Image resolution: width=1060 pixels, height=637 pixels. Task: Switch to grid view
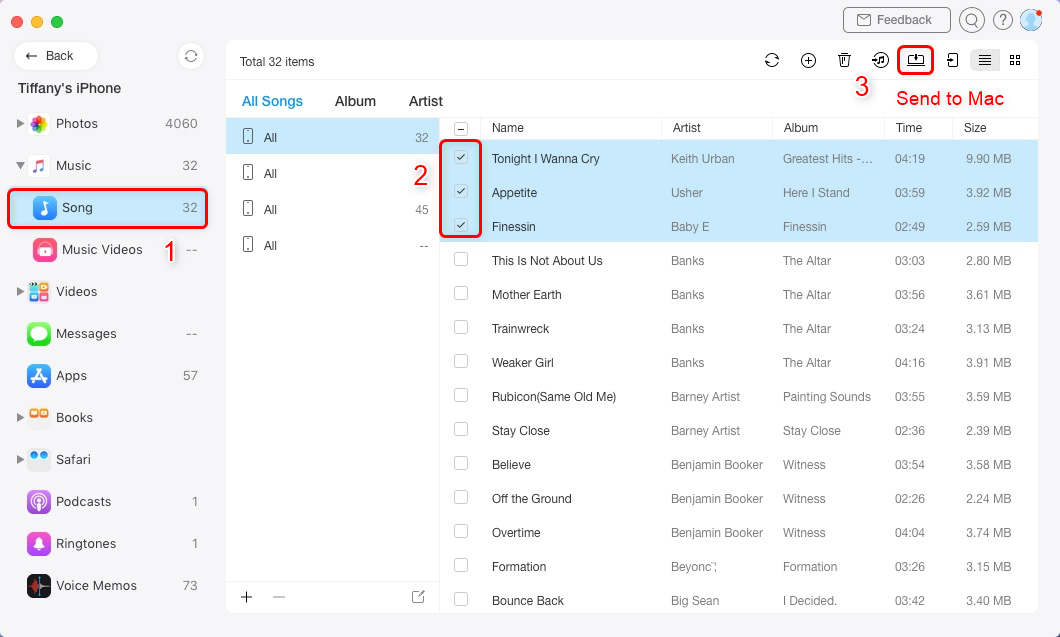[x=1015, y=60]
